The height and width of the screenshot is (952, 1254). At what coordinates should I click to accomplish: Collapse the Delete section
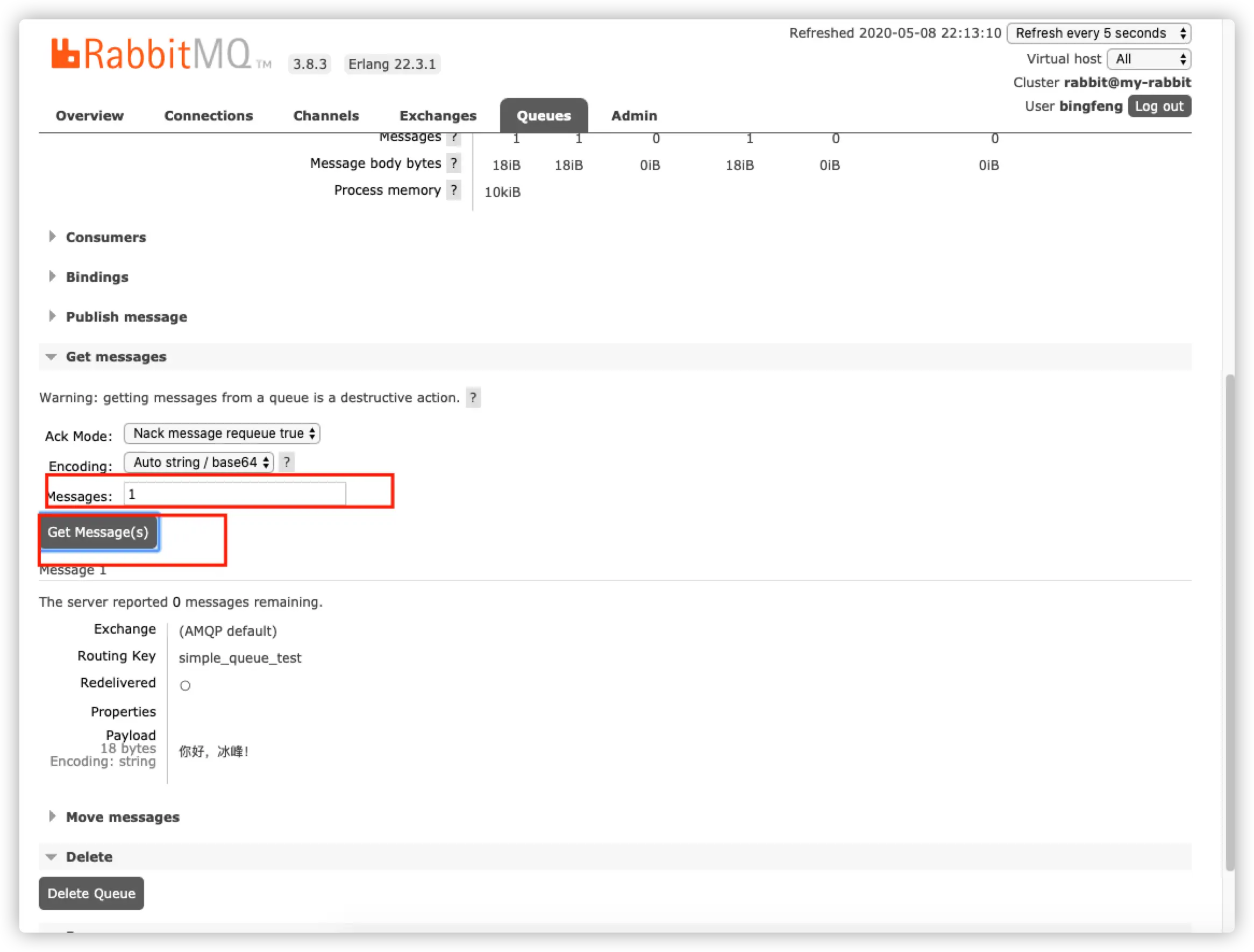point(89,857)
